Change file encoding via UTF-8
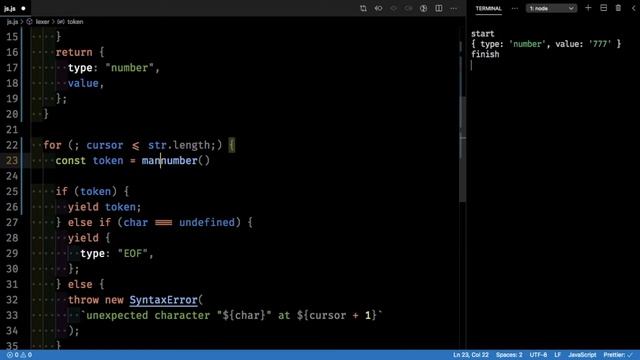 (538, 355)
